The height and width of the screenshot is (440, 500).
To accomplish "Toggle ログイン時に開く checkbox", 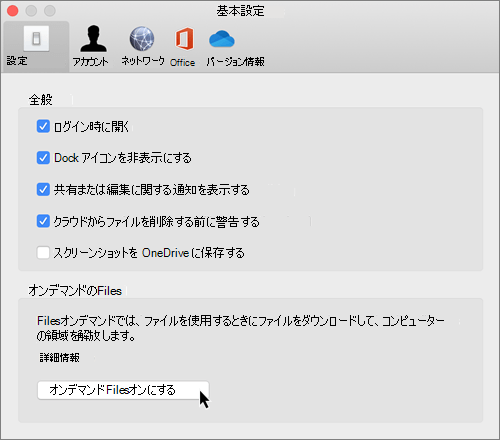I will (43, 126).
